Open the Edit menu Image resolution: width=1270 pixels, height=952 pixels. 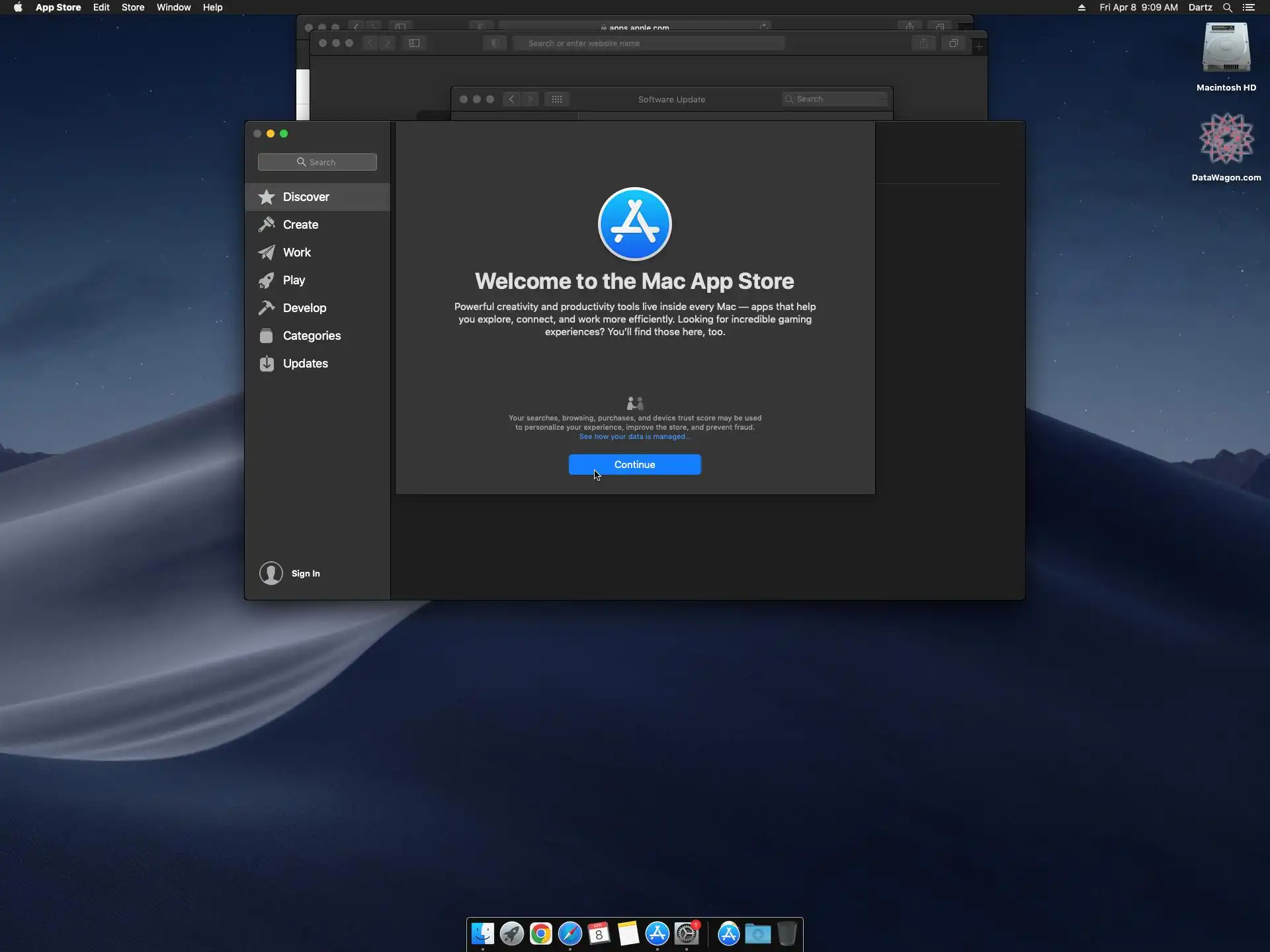pyautogui.click(x=101, y=7)
